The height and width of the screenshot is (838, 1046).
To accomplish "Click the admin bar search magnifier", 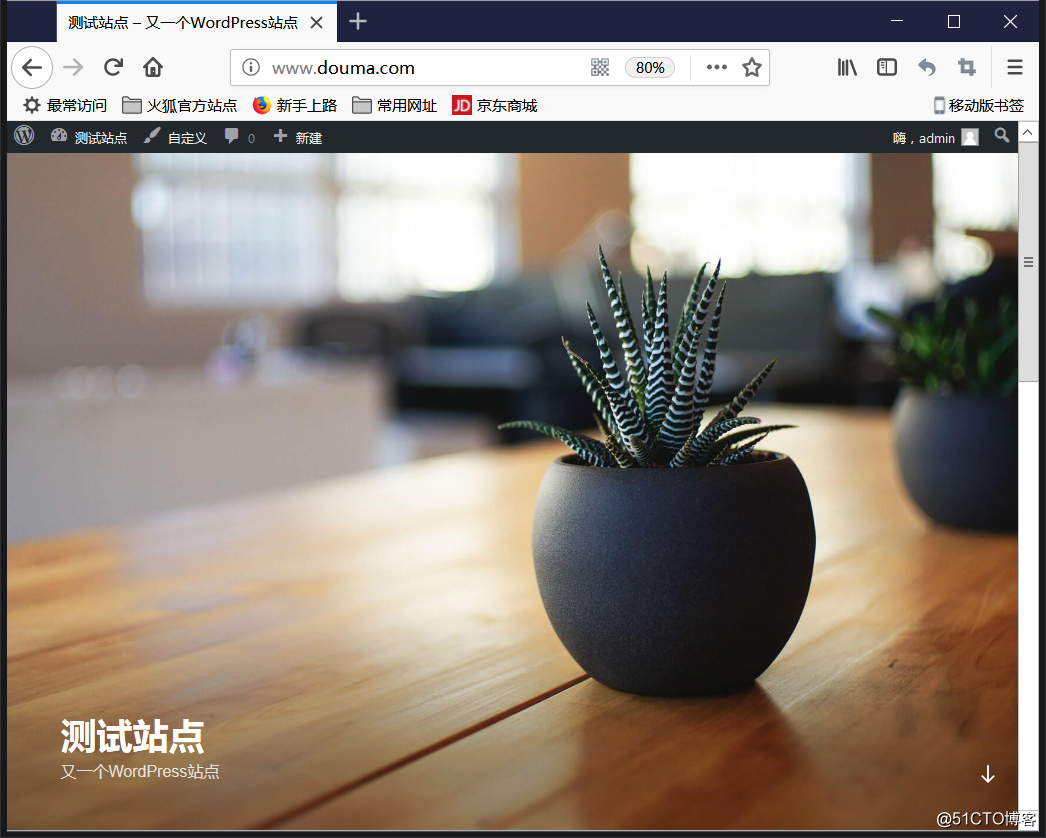I will click(1001, 136).
